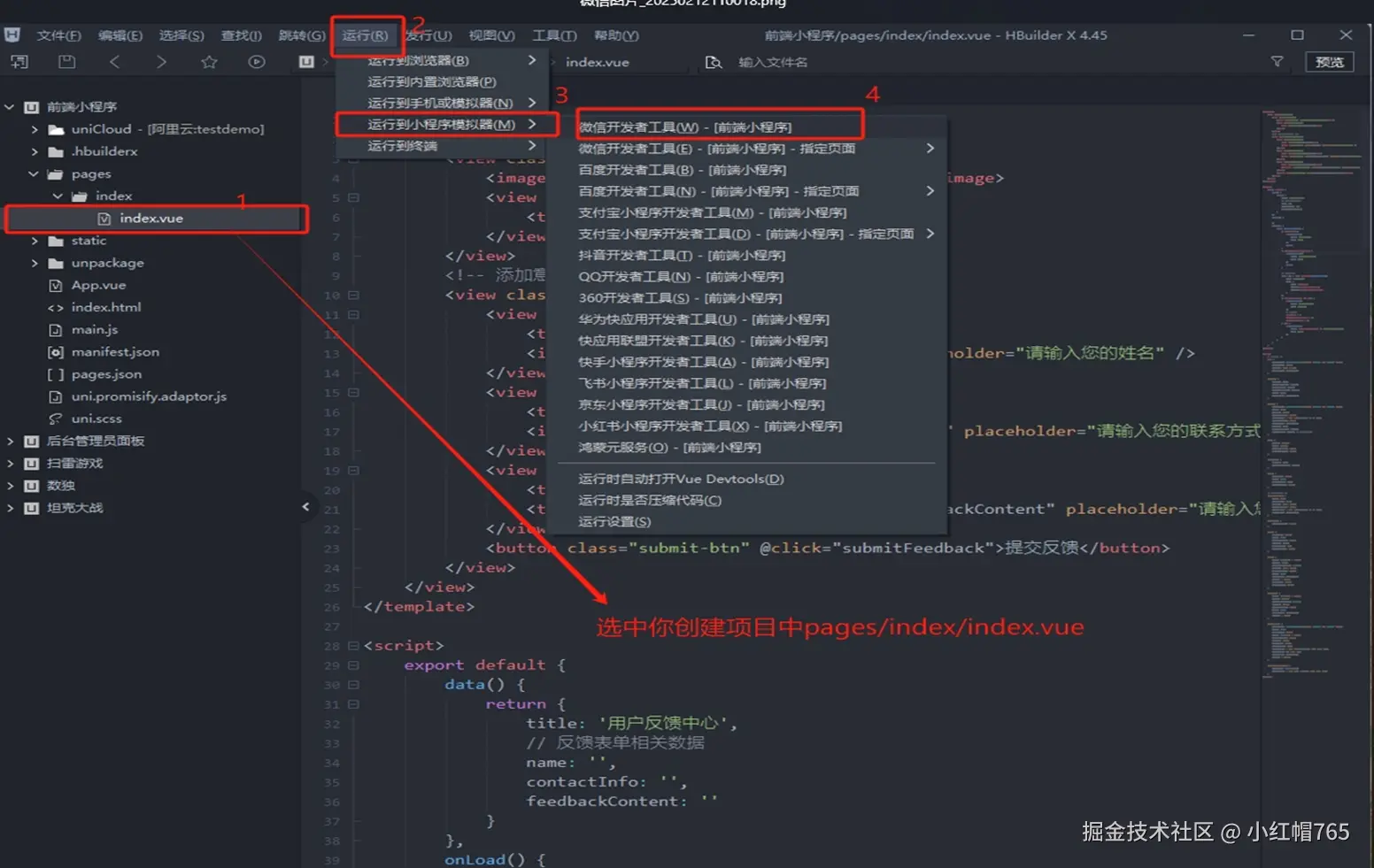Image resolution: width=1374 pixels, height=868 pixels.
Task: Go back with the left arrow icon
Action: [x=114, y=62]
